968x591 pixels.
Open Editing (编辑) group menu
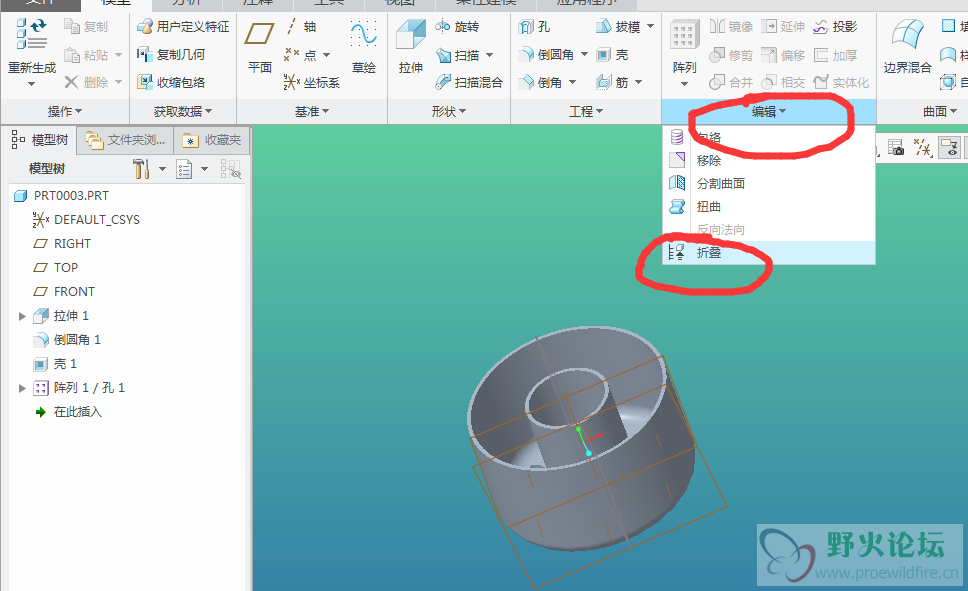point(769,111)
